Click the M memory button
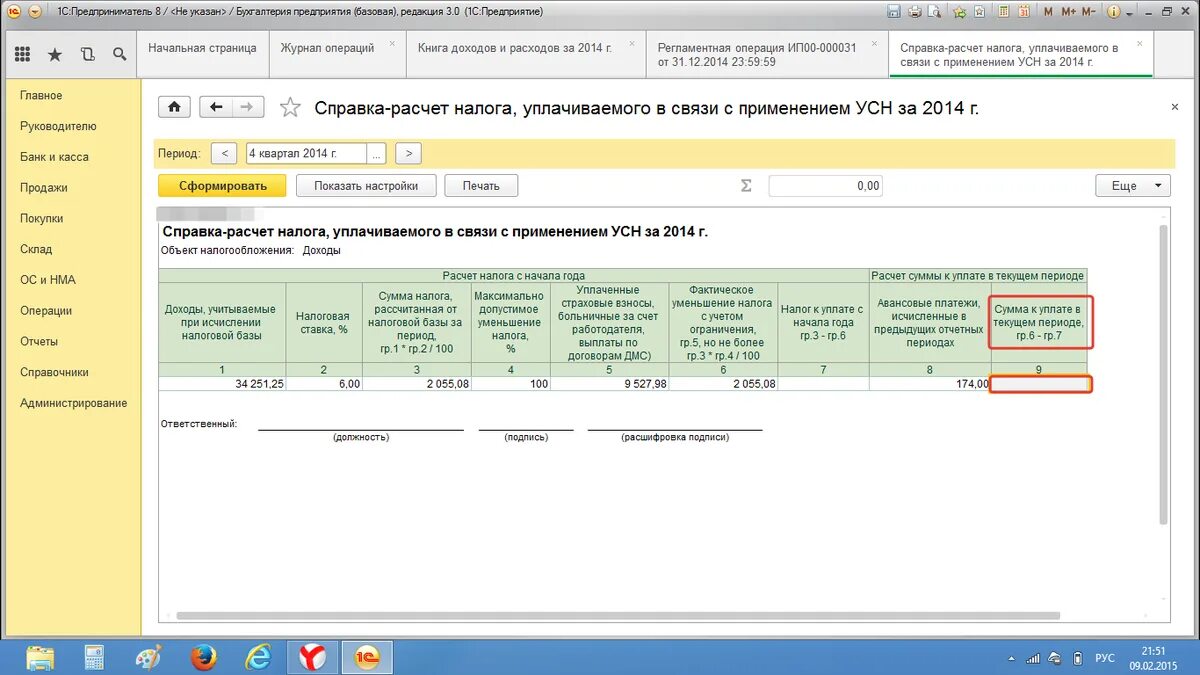Screen dimensions: 1200x675 click(x=1049, y=12)
